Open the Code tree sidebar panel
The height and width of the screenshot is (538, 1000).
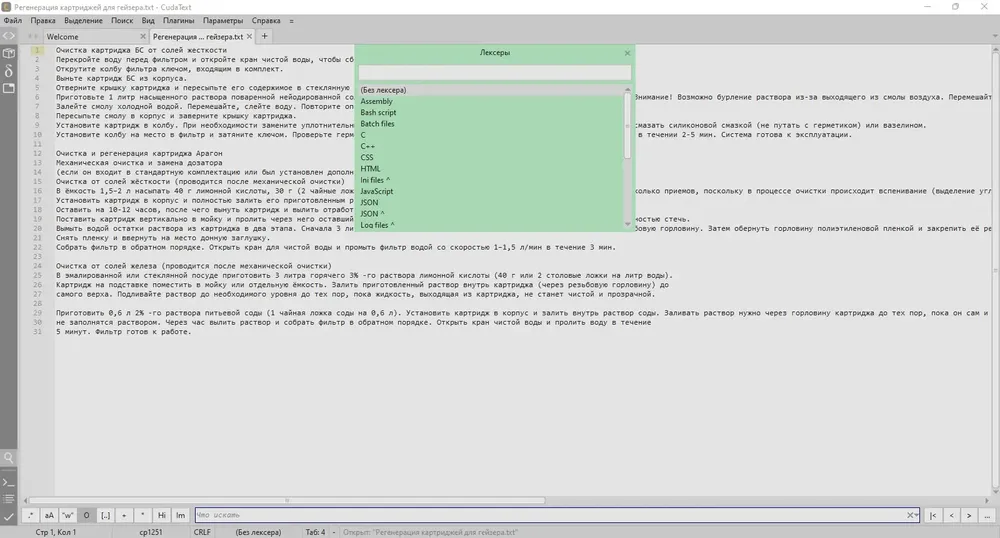click(x=9, y=54)
